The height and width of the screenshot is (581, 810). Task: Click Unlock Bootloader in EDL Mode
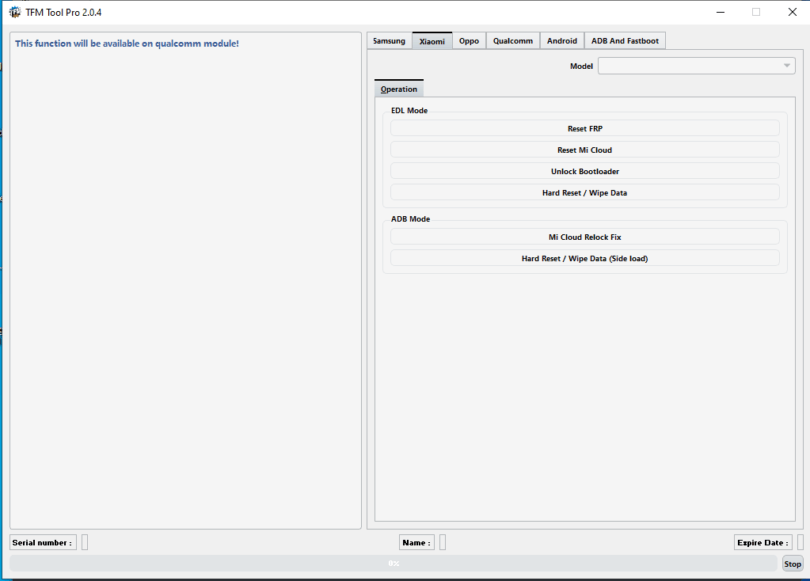(x=585, y=171)
